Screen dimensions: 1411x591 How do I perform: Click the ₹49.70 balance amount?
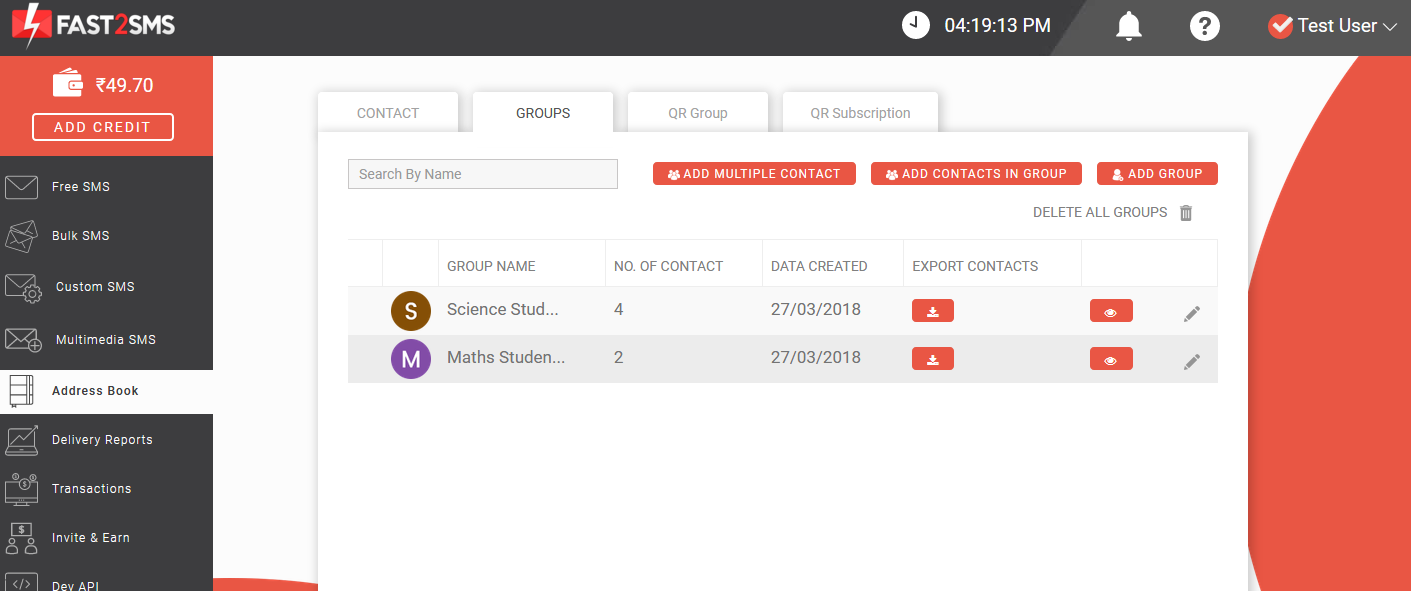pos(125,86)
